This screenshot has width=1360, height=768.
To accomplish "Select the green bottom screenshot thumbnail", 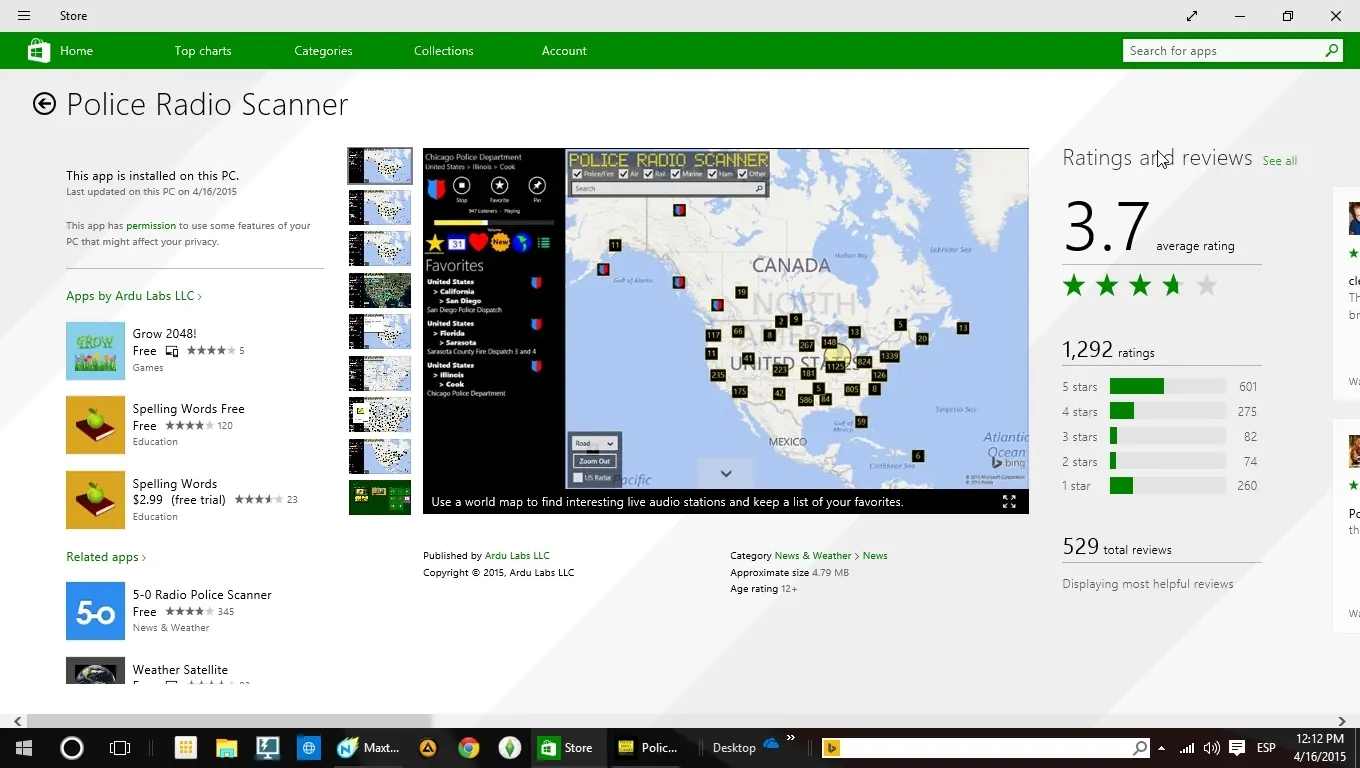I will pos(380,498).
